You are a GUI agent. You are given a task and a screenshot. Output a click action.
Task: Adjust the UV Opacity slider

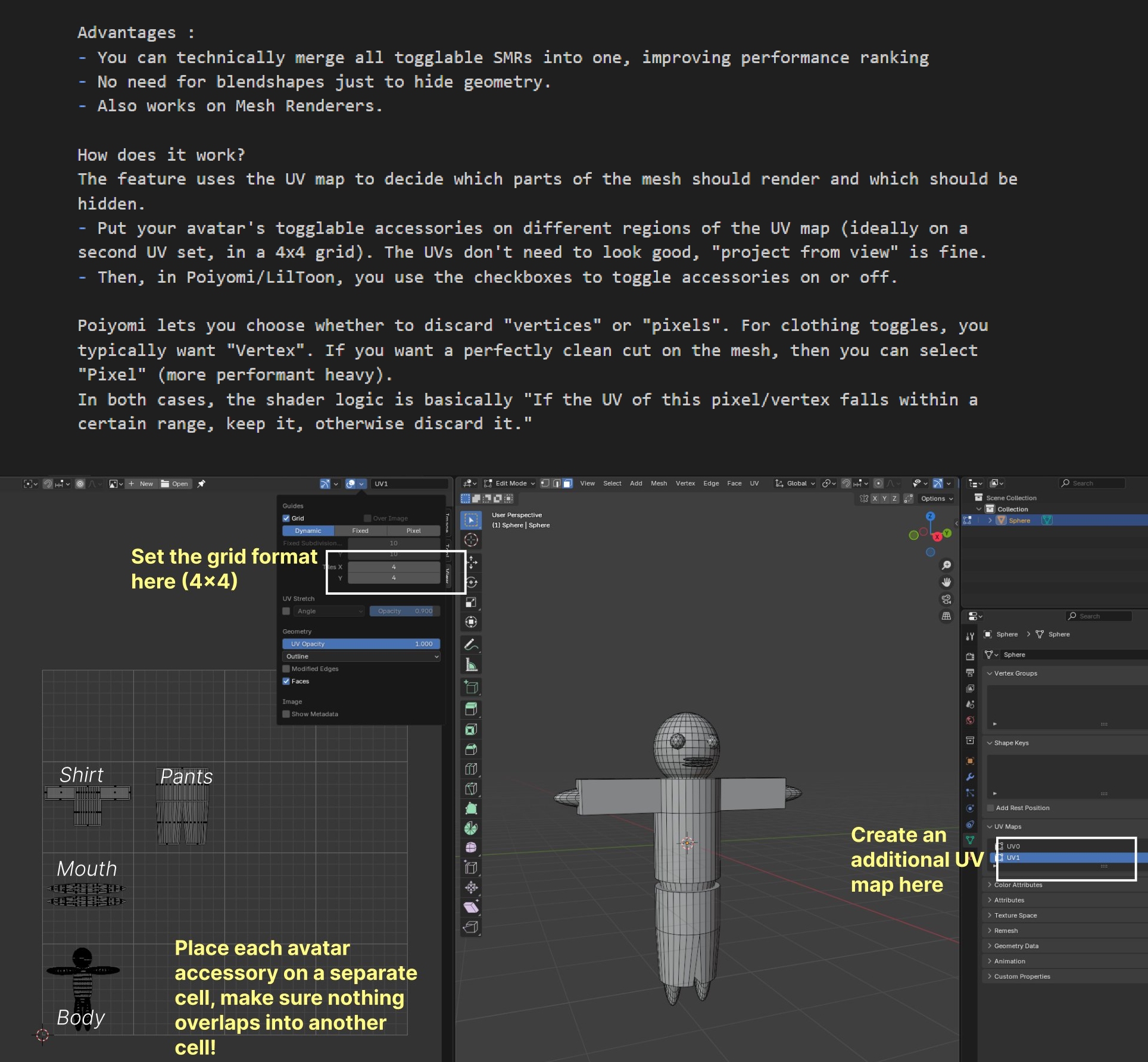pos(361,644)
